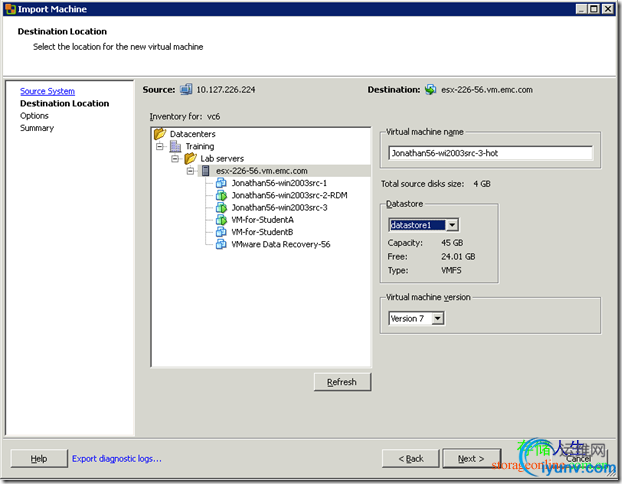The height and width of the screenshot is (484, 622).
Task: Click the Jonathan56-win2003src-2-RDM VM icon
Action: click(221, 195)
